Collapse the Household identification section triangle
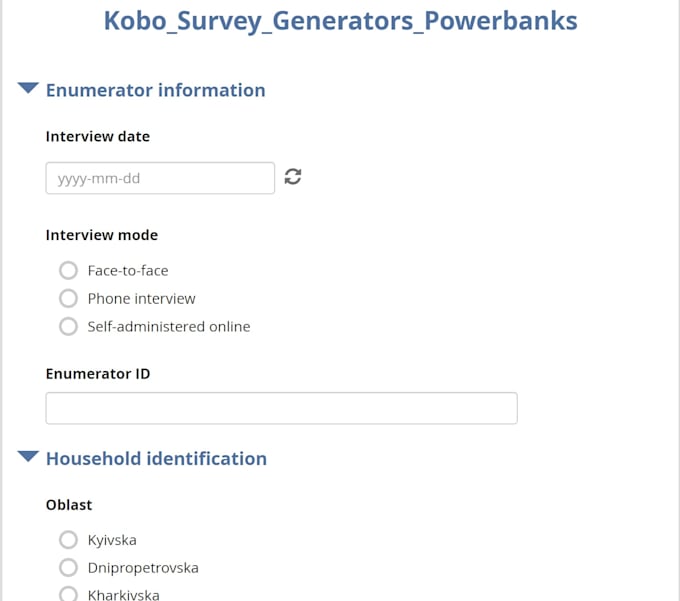 [28, 457]
